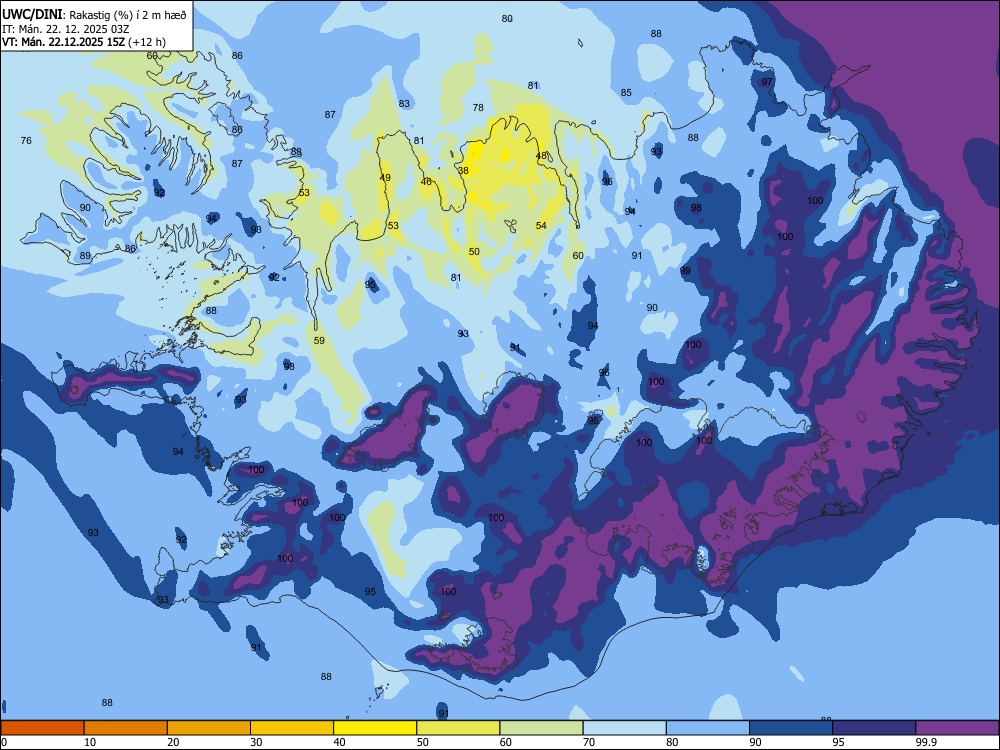The image size is (1000, 750).
Task: Click the map value 59
Action: pos(319,341)
